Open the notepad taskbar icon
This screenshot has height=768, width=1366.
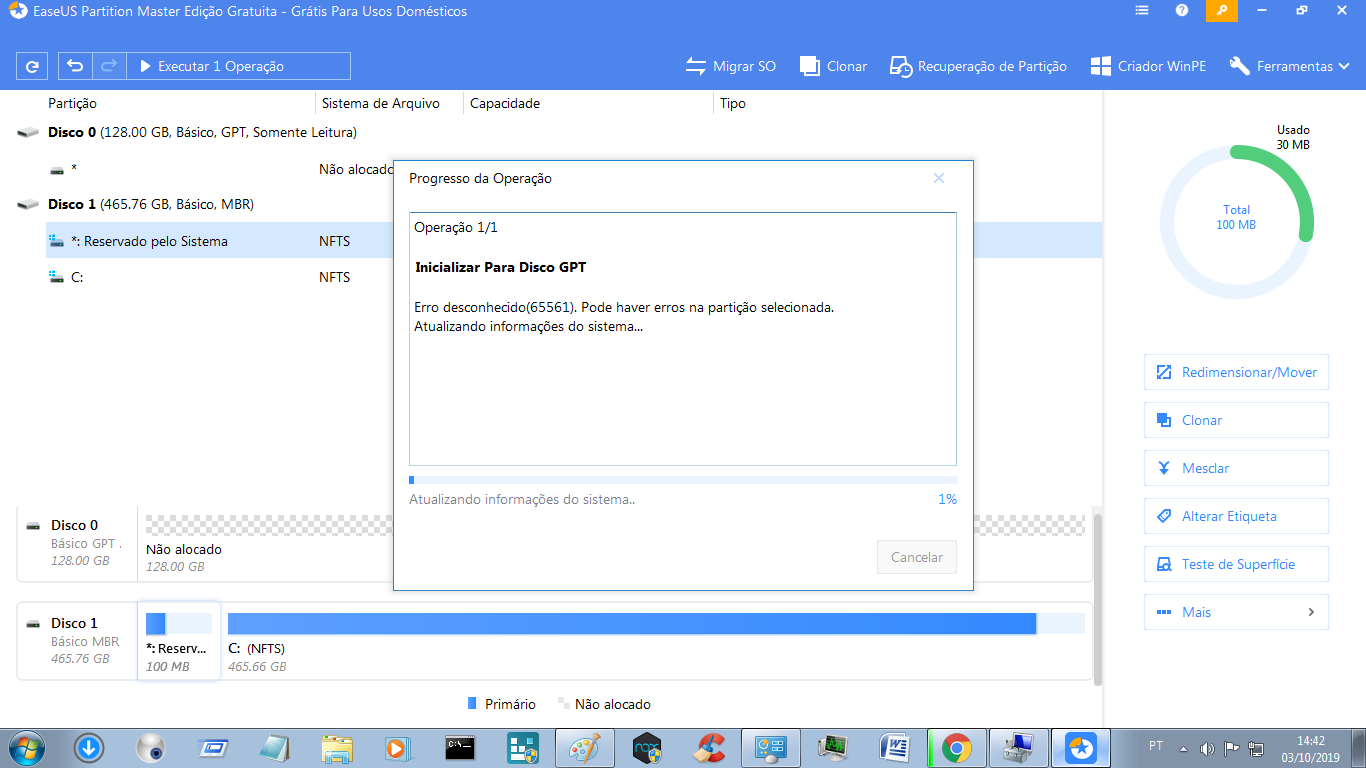click(x=274, y=747)
